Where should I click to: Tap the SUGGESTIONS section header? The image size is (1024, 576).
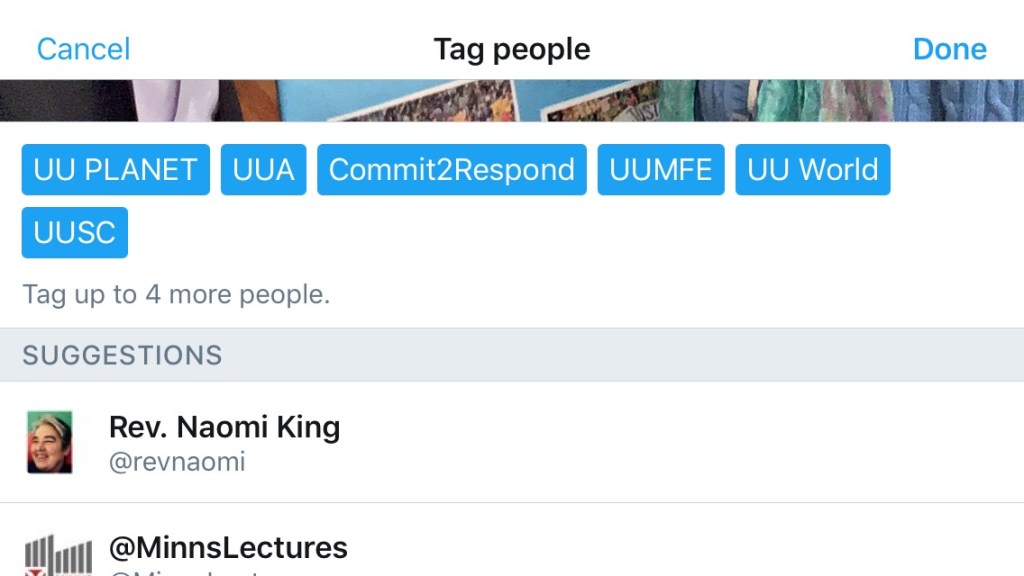(122, 355)
